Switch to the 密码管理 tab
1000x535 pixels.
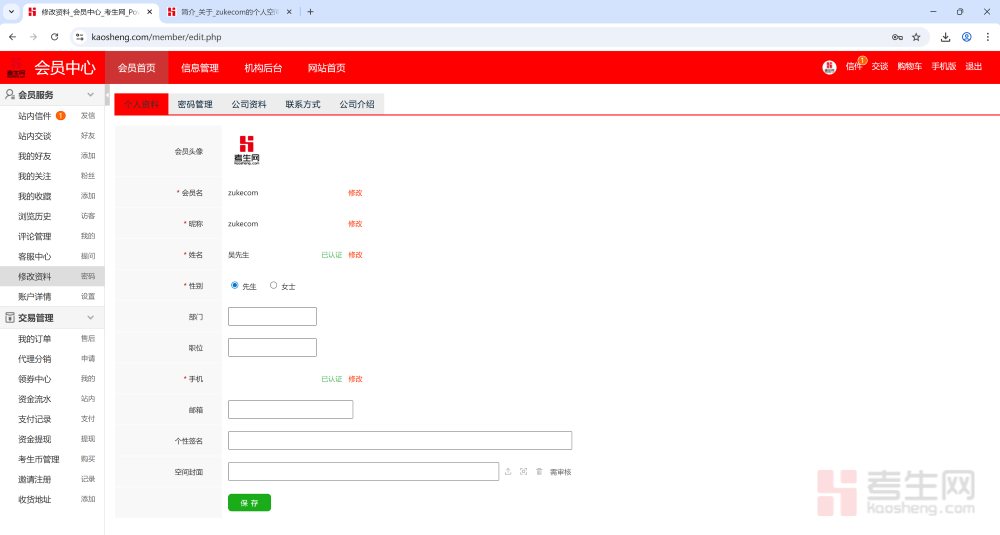tap(195, 104)
